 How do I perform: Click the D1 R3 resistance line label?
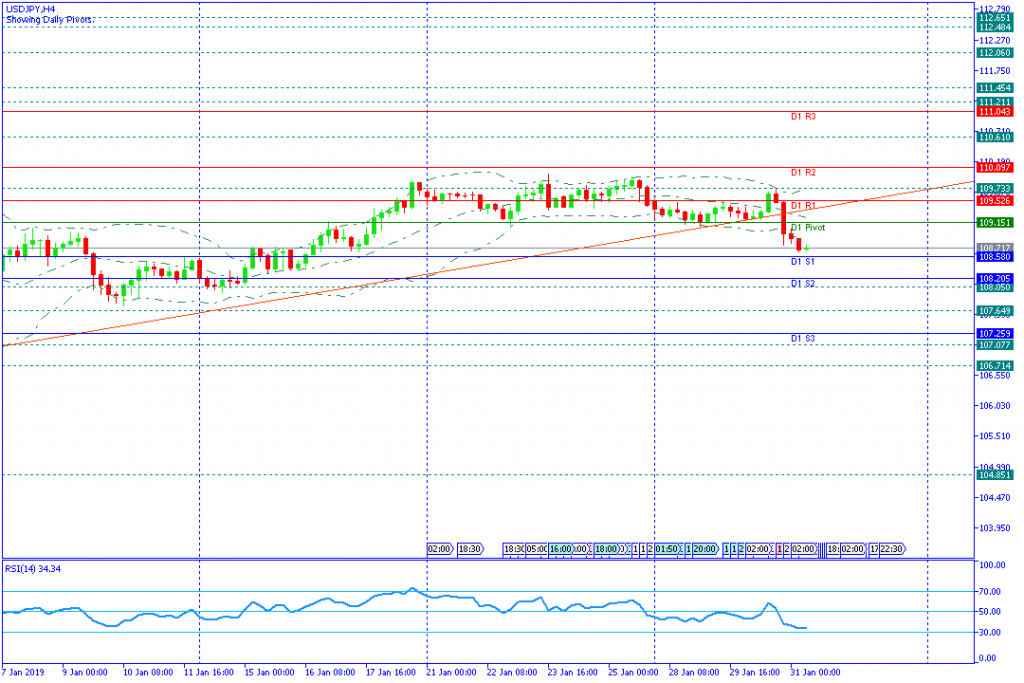803,116
